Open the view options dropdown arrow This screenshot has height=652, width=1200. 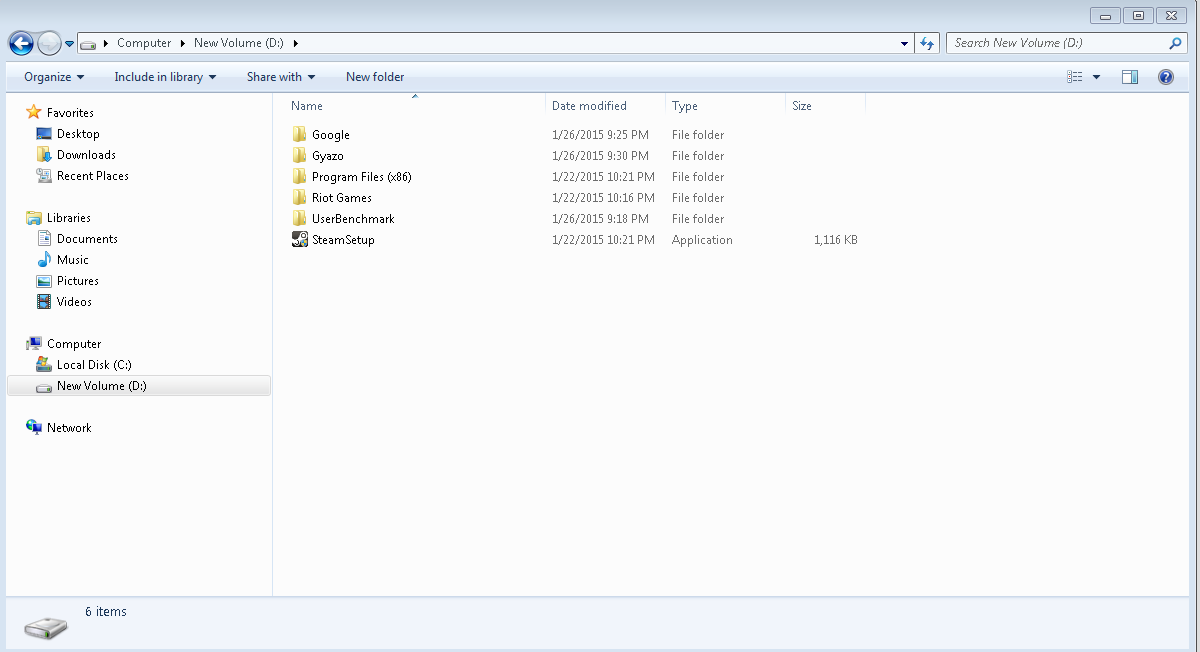1096,77
